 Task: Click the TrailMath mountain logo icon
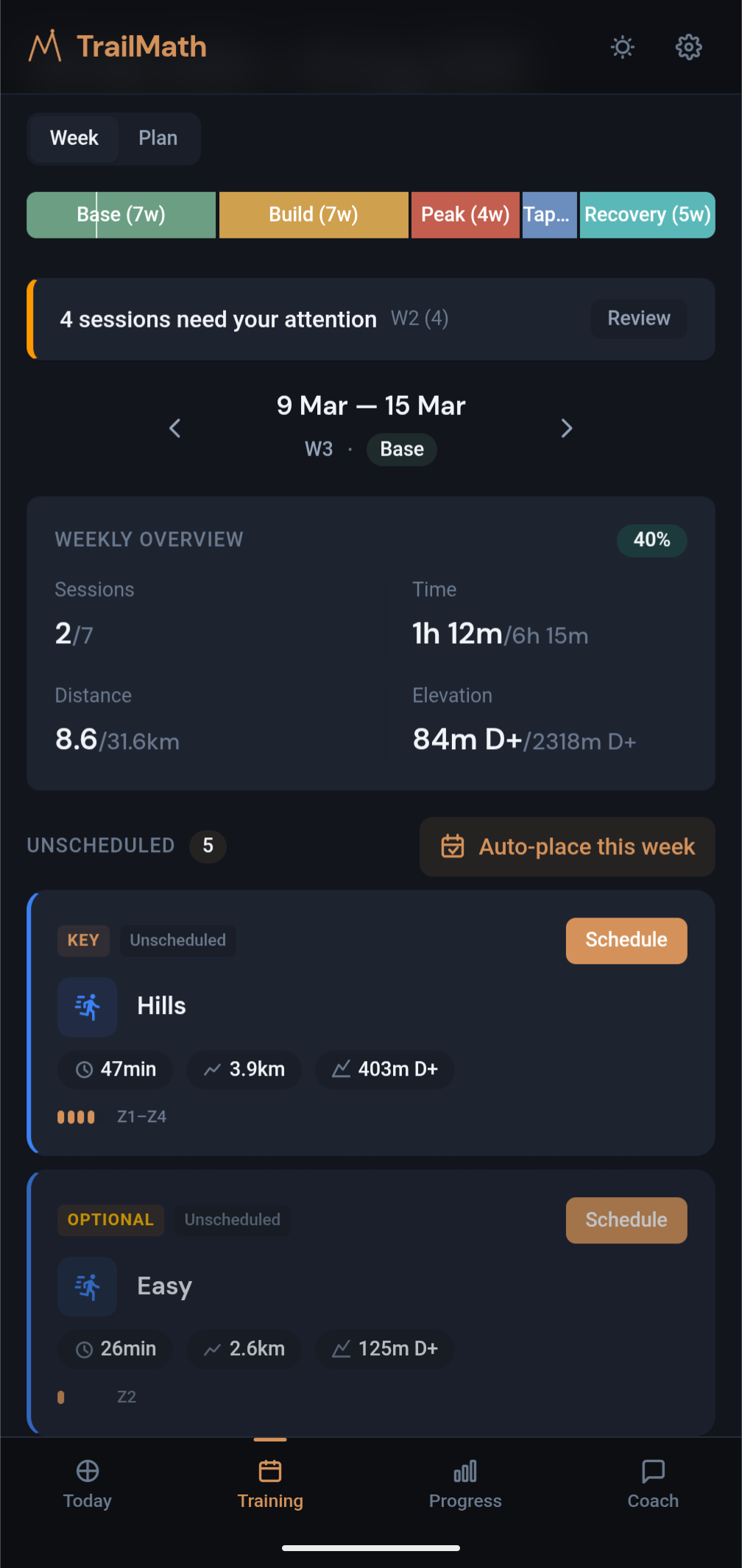coord(45,46)
